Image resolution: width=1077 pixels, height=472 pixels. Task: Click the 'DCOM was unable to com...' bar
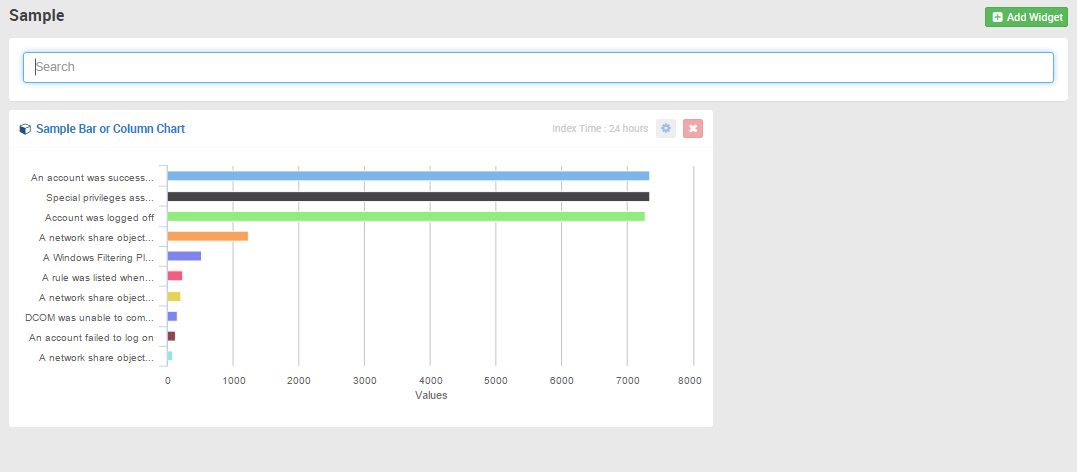click(x=172, y=317)
